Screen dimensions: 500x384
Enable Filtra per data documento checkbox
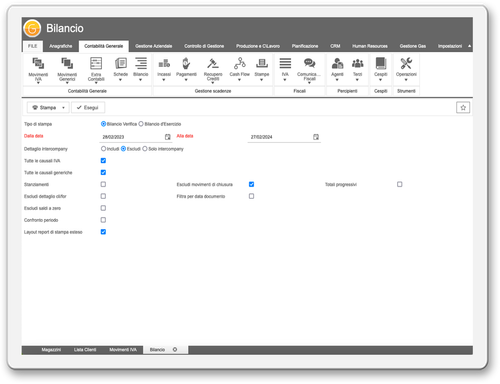[251, 196]
